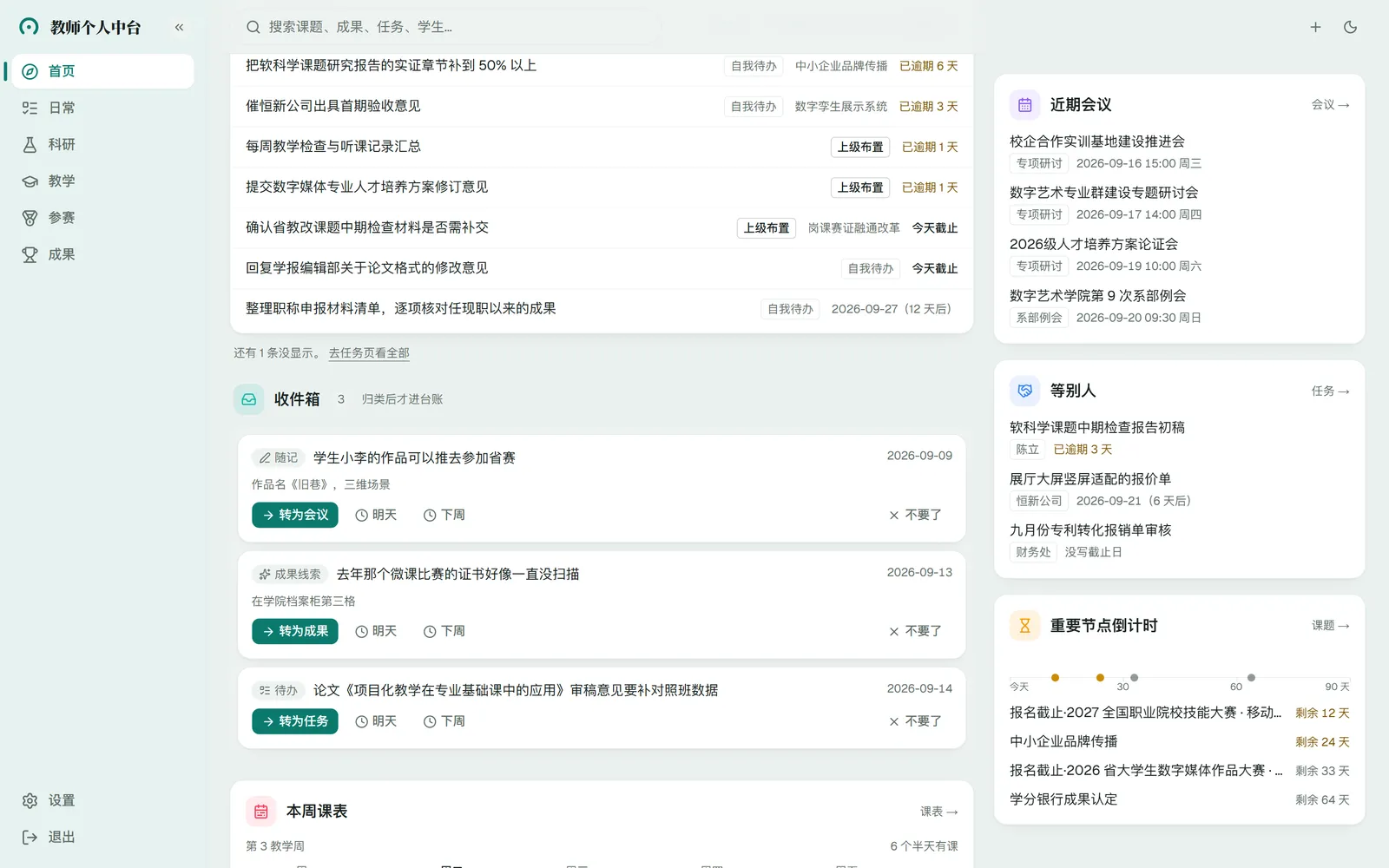
Task: Open meeting 校企合作实训基地建设推进会
Action: click(1179, 152)
